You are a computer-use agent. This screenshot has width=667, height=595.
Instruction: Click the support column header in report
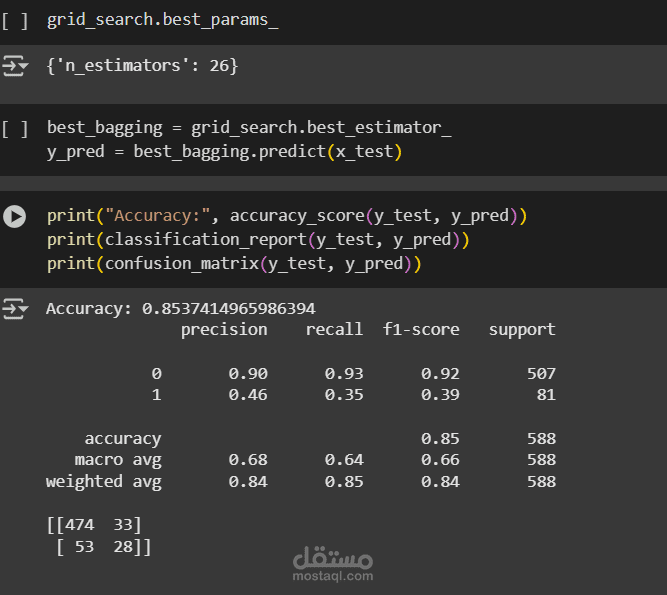(x=522, y=330)
